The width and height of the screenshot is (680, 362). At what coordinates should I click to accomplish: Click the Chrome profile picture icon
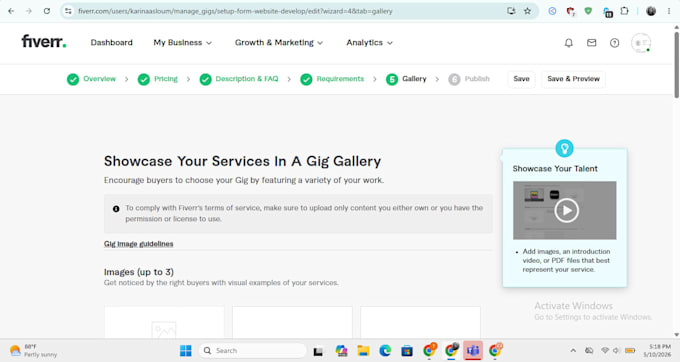click(x=651, y=11)
